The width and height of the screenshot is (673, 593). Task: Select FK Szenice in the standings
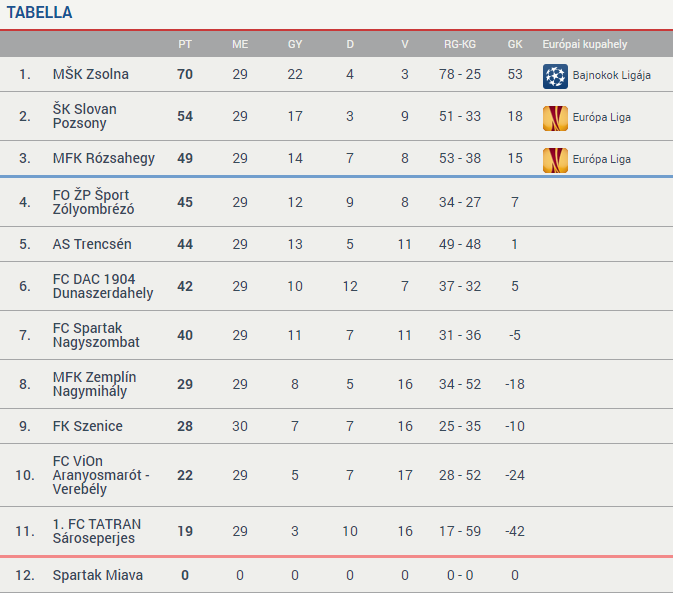88,426
